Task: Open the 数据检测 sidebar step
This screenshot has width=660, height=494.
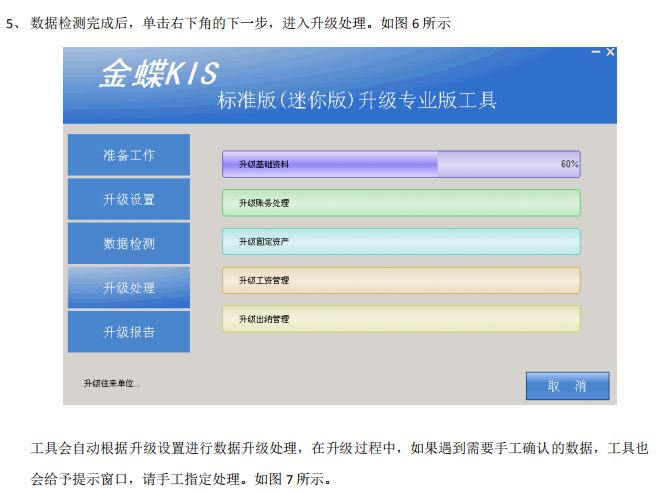Action: tap(129, 243)
